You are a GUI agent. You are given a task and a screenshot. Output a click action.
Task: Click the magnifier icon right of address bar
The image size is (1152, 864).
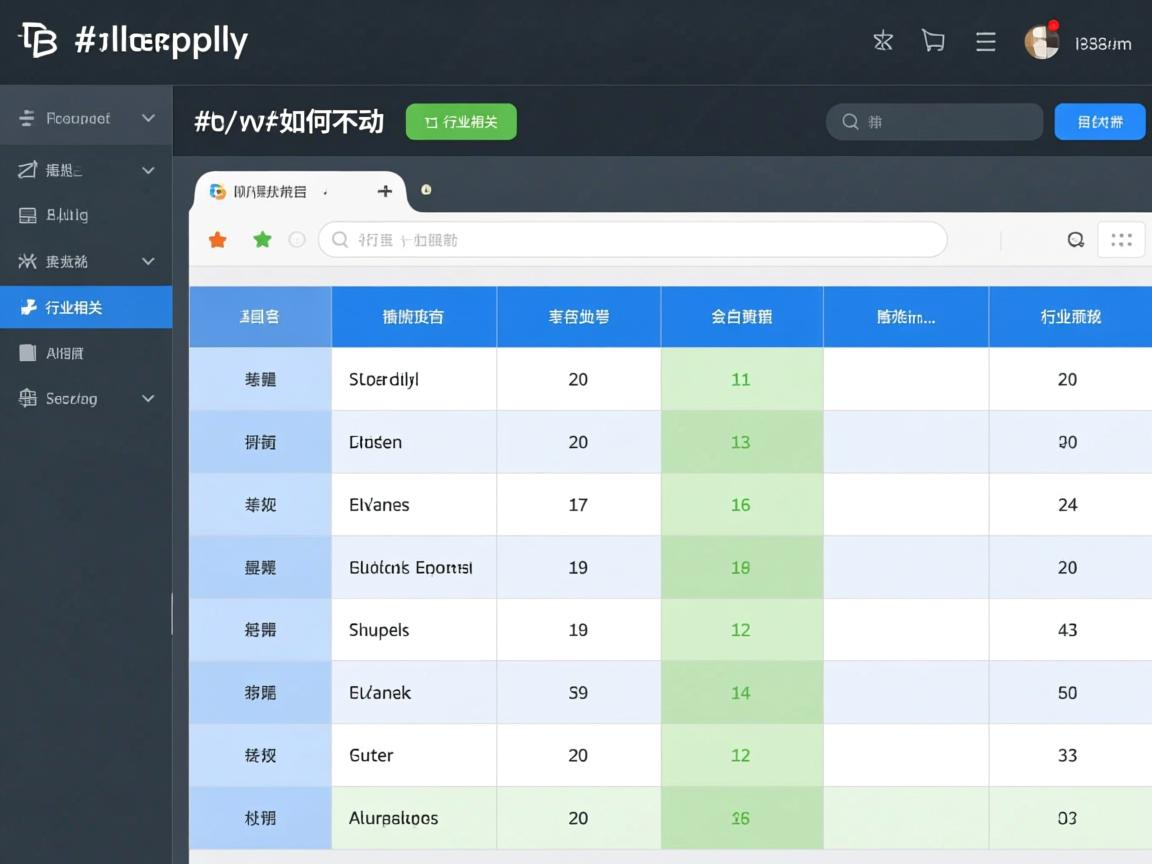point(1076,240)
